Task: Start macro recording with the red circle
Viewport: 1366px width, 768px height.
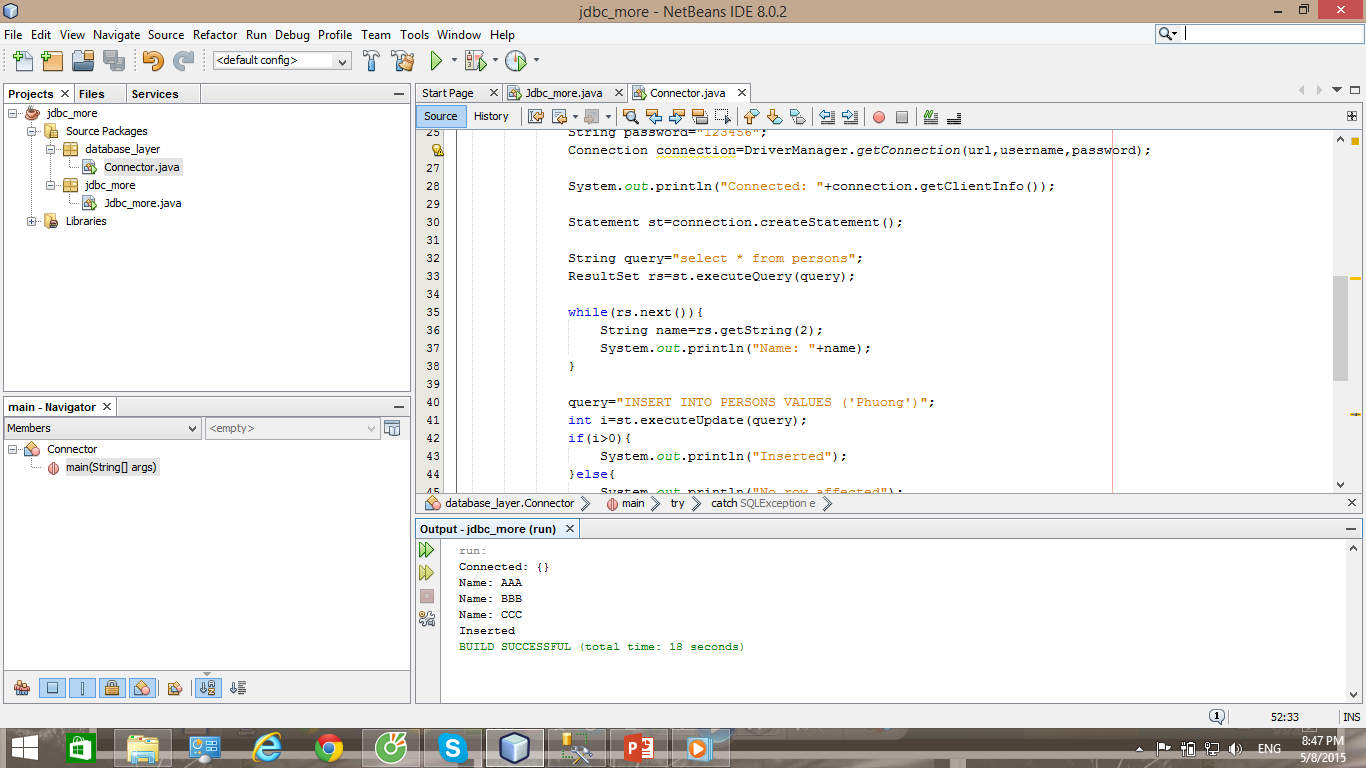Action: 879,117
